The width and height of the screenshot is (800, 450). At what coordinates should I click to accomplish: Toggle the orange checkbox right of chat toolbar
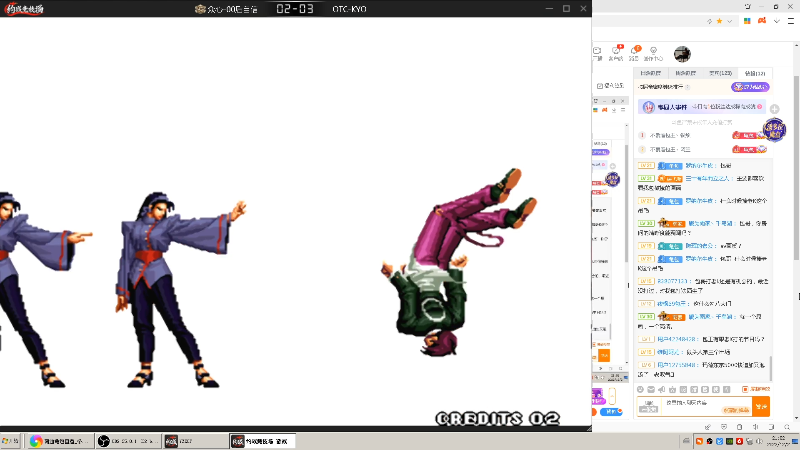[x=745, y=389]
